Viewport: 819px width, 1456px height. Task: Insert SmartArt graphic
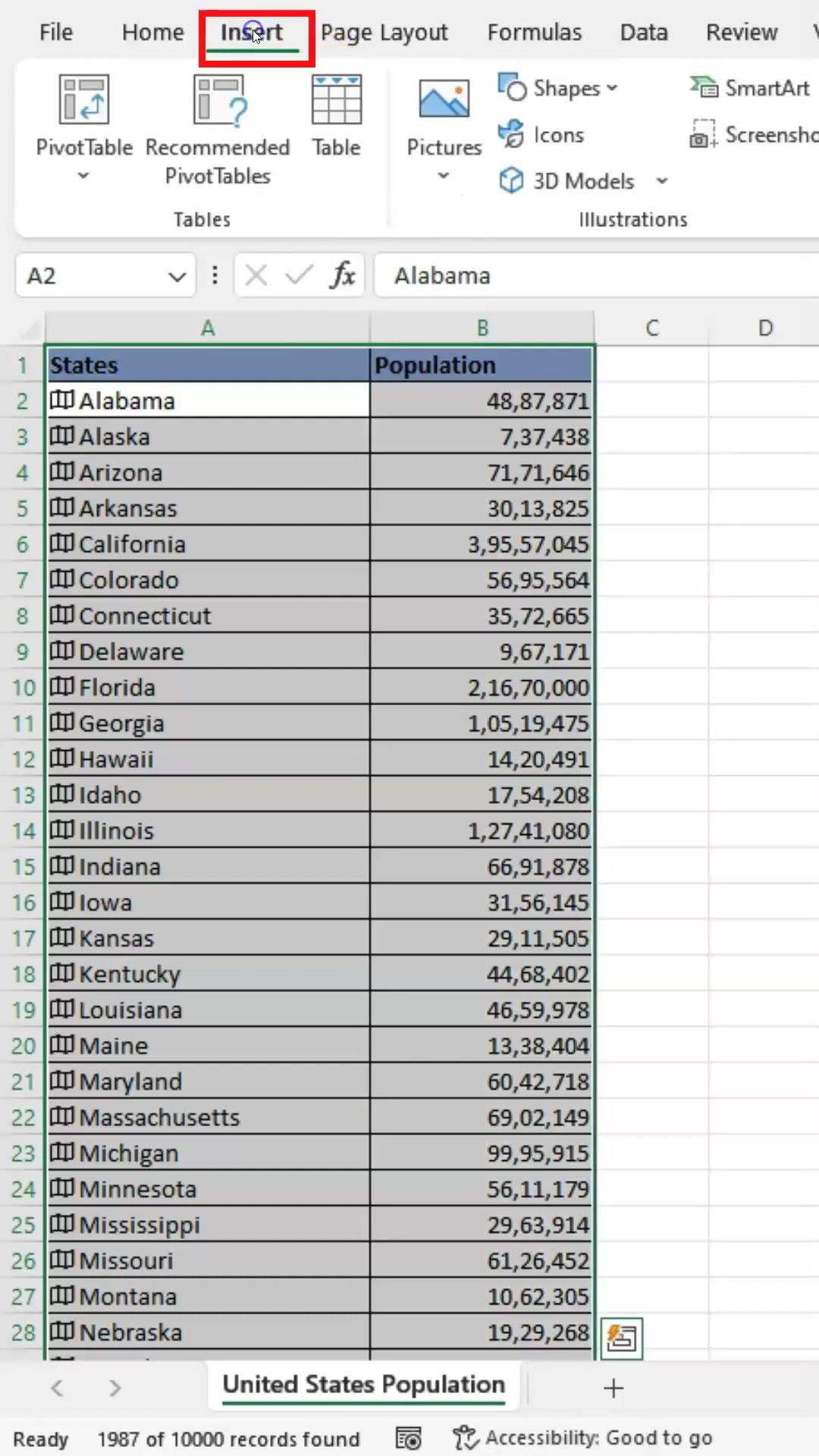tap(750, 89)
